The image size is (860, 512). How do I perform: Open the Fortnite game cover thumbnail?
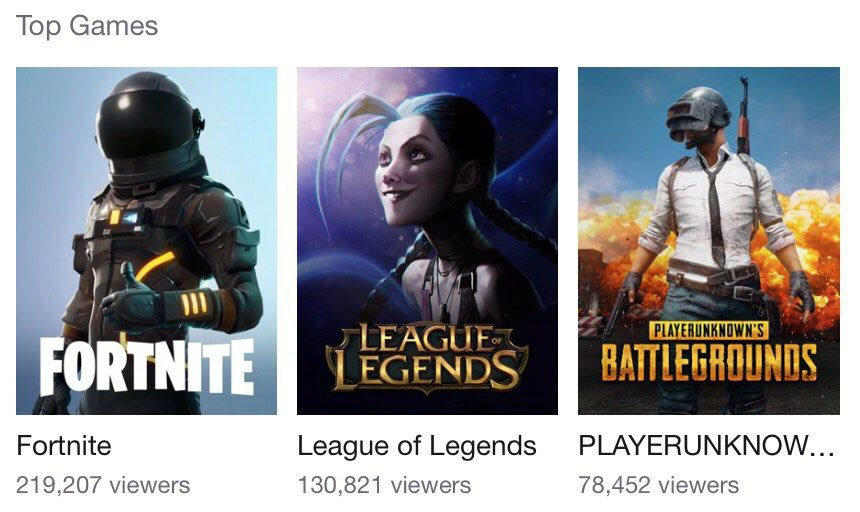pyautogui.click(x=146, y=241)
